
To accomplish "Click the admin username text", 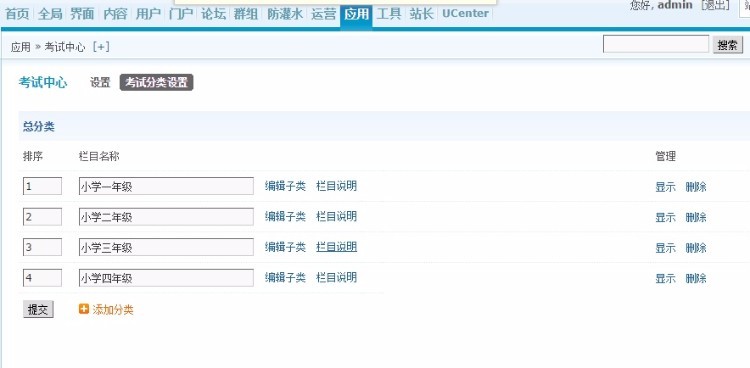I will click(675, 5).
